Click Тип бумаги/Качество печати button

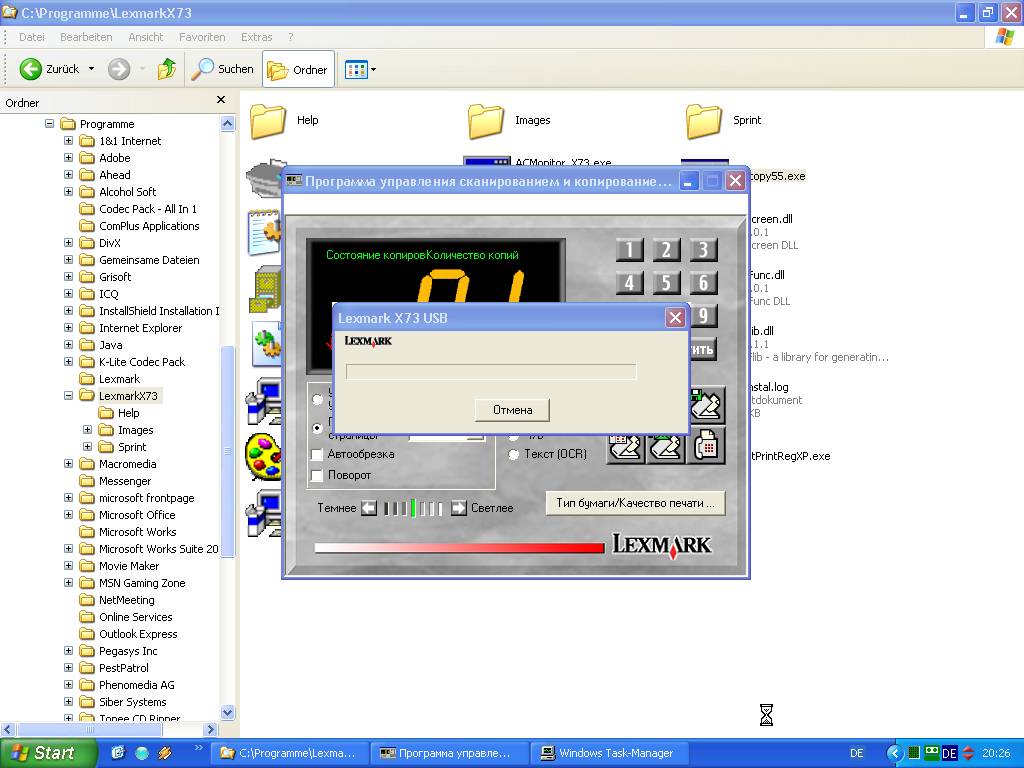point(635,503)
